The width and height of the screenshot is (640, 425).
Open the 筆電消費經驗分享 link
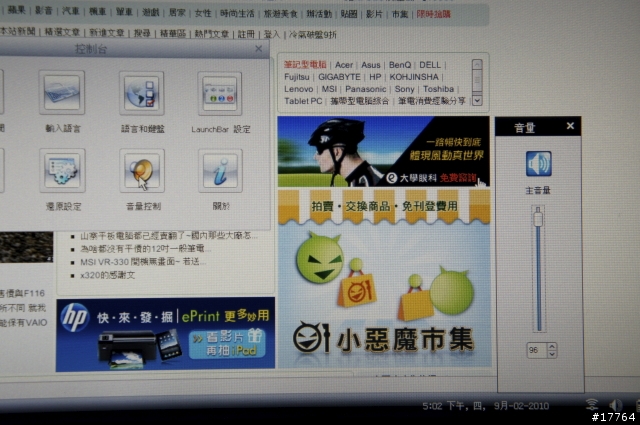[432, 101]
